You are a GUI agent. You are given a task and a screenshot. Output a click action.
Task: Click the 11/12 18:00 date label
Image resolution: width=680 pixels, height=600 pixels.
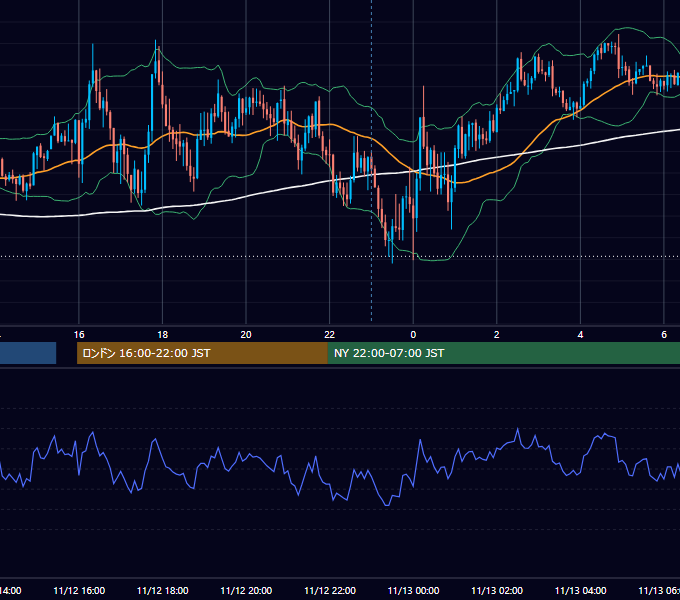pyautogui.click(x=163, y=590)
